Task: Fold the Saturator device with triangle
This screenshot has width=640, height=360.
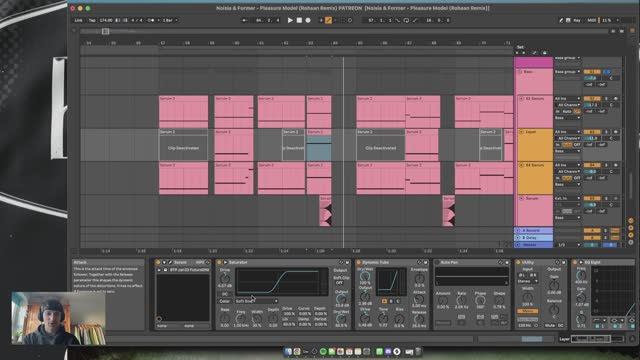Action: [225, 262]
